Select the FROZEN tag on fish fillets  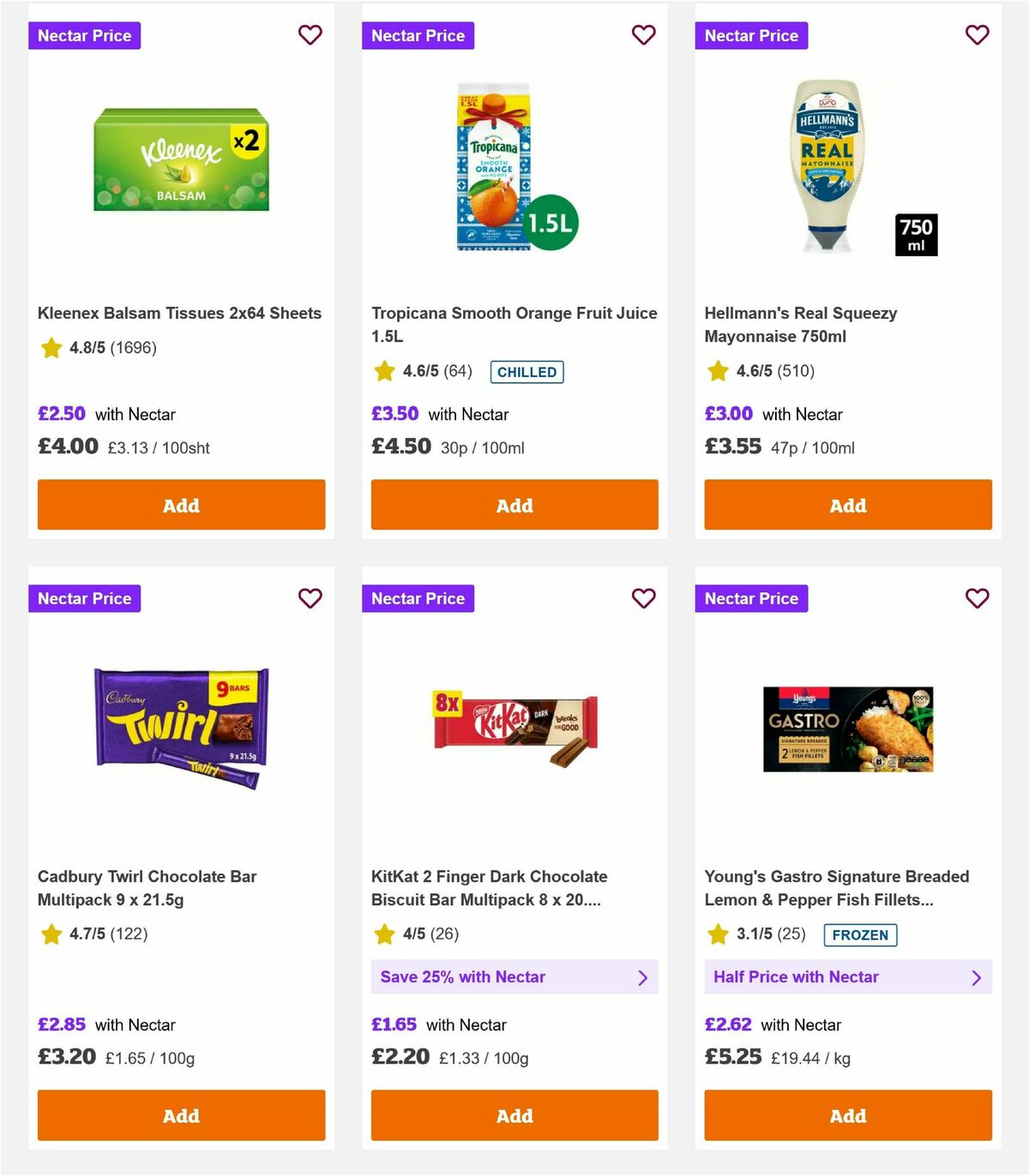[860, 935]
